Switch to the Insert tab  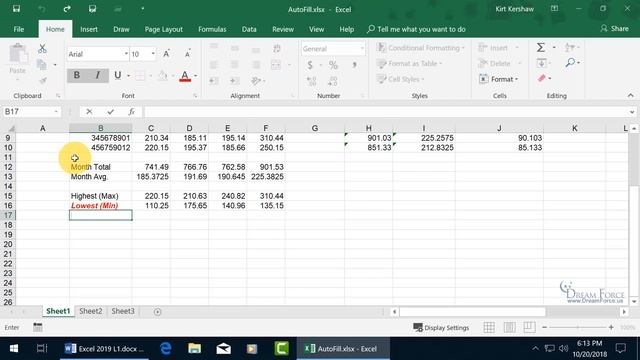[x=89, y=29]
